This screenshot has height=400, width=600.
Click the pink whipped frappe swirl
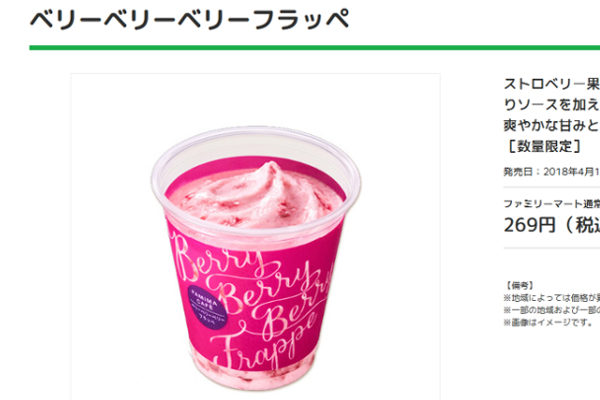point(256,196)
